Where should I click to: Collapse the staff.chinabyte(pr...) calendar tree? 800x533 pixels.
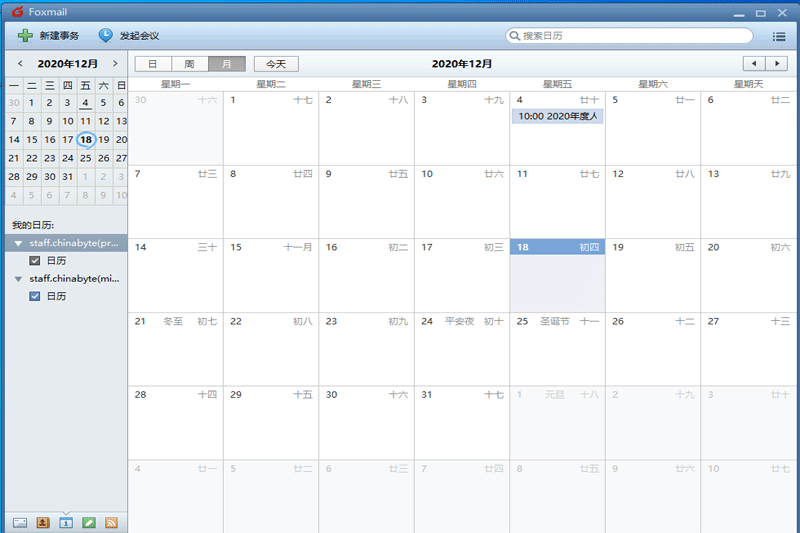coord(19,243)
